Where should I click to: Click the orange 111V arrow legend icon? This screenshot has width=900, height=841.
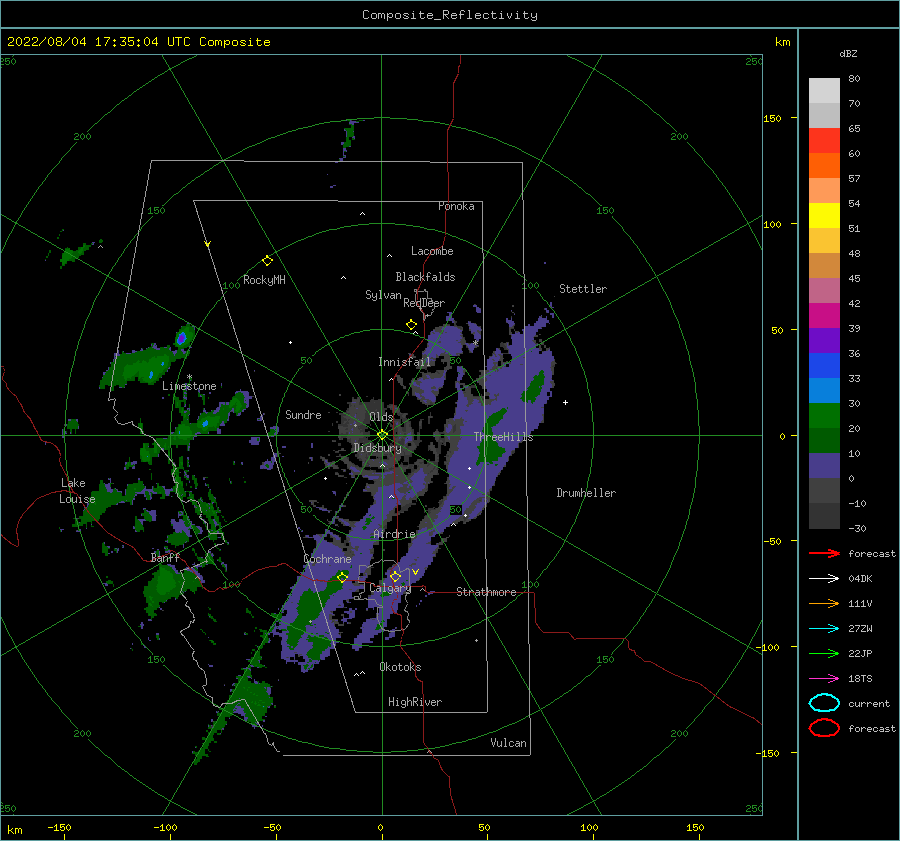pos(824,603)
